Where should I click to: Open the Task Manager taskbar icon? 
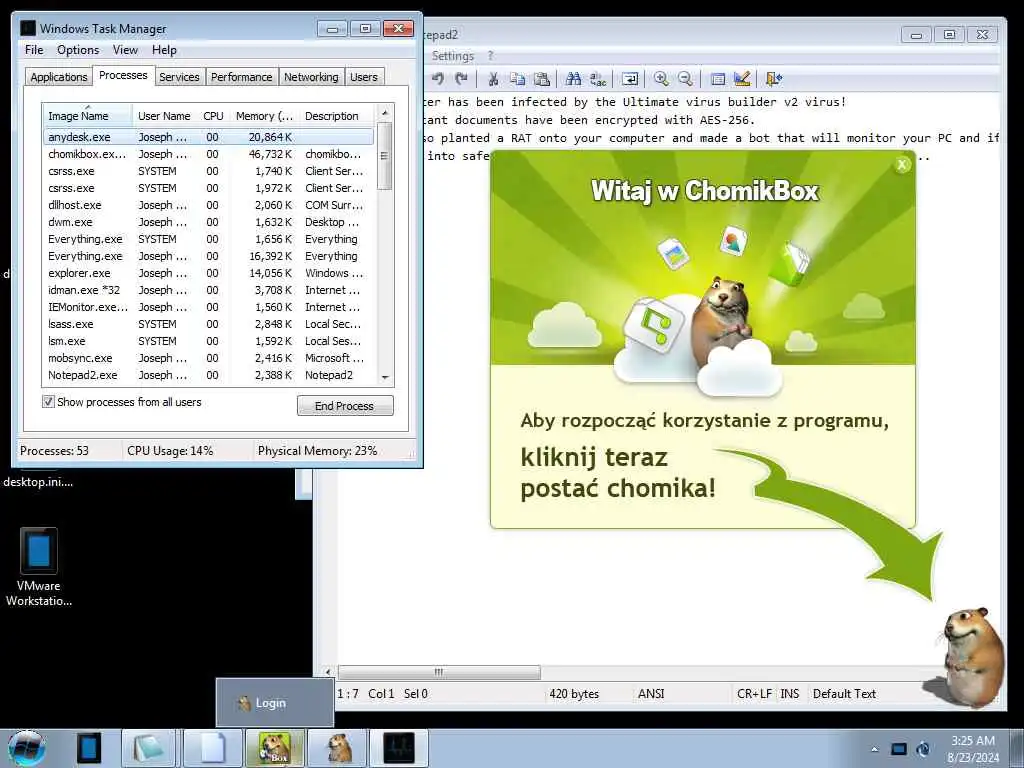pyautogui.click(x=399, y=748)
